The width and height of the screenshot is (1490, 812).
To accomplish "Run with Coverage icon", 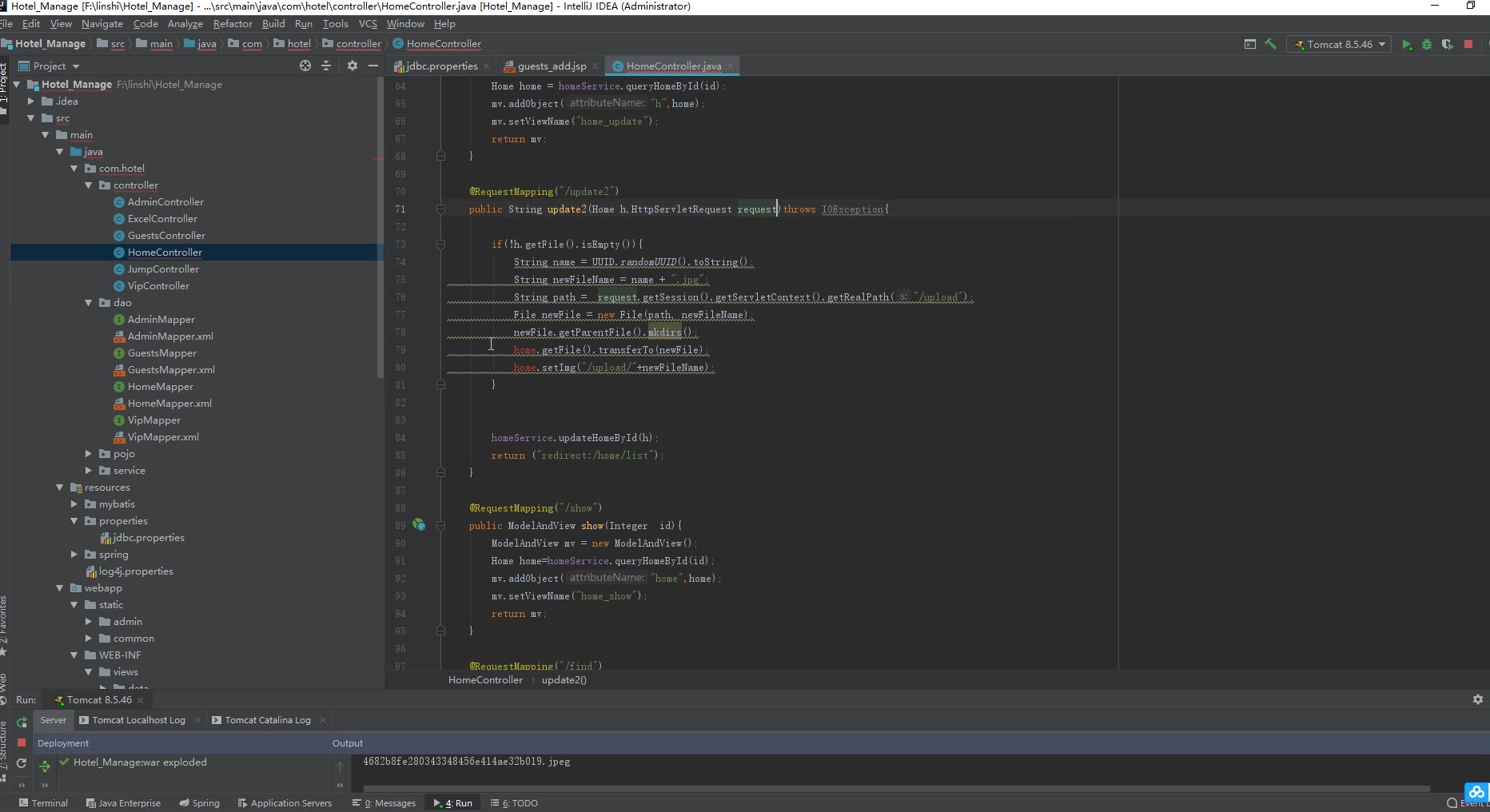I will pyautogui.click(x=1448, y=45).
